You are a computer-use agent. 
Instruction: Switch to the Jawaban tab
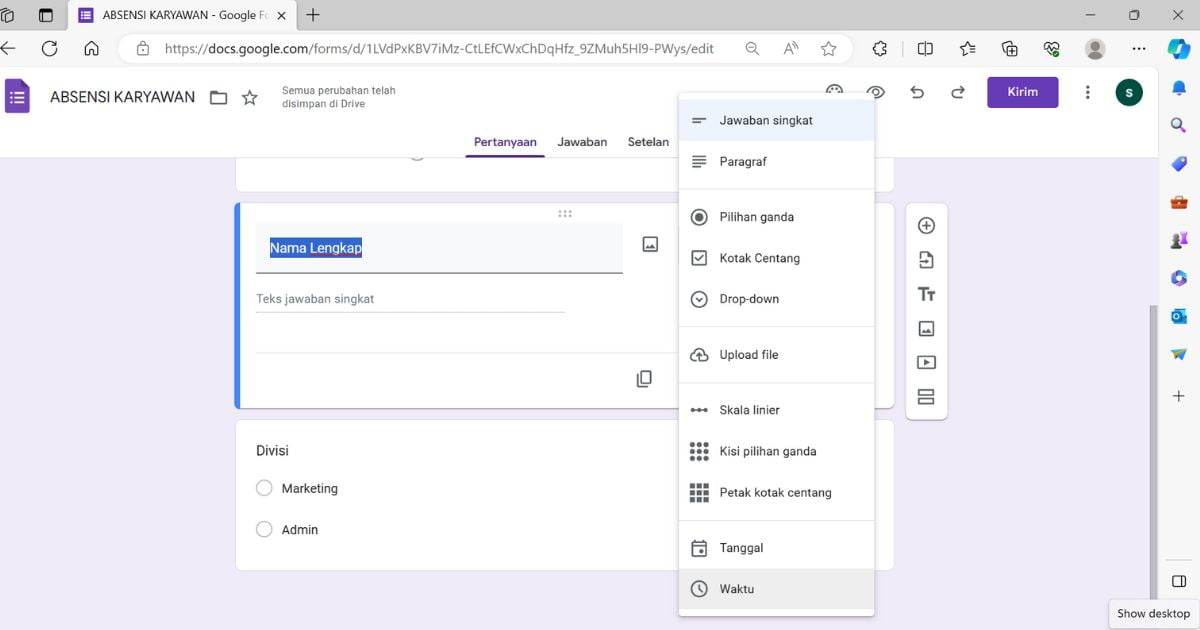click(582, 142)
